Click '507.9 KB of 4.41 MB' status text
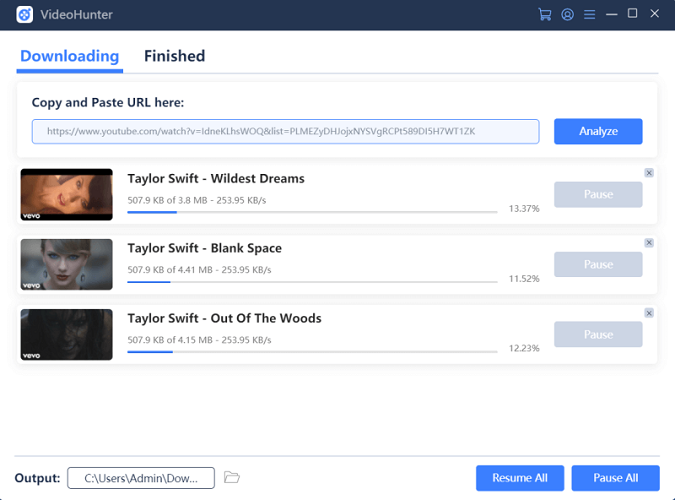The image size is (675, 500). [x=170, y=270]
